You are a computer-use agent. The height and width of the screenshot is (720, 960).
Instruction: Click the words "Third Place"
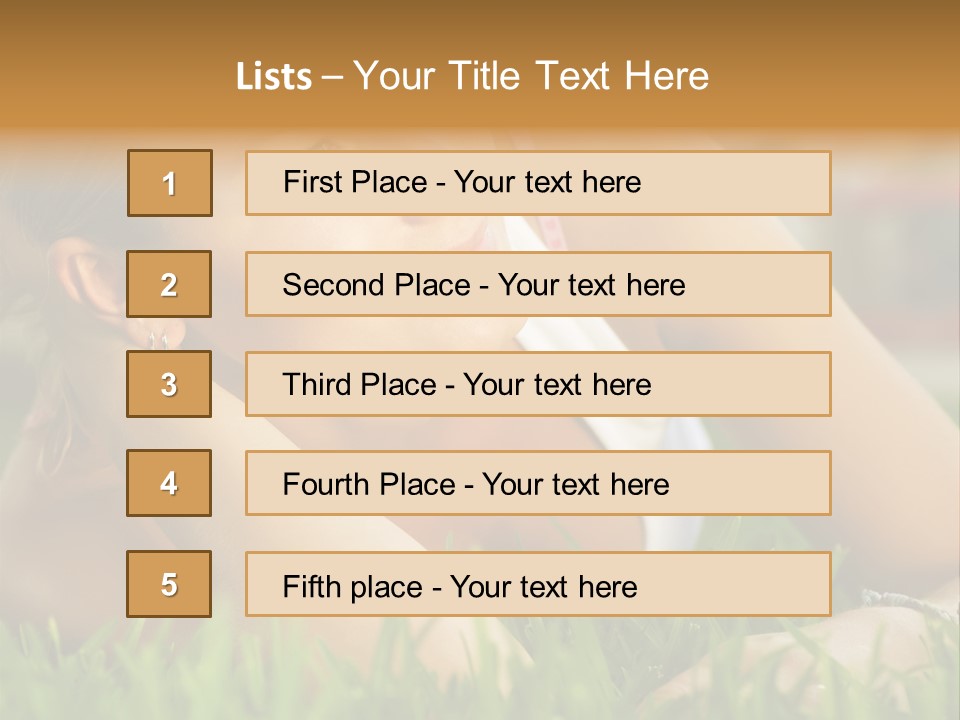pos(360,385)
